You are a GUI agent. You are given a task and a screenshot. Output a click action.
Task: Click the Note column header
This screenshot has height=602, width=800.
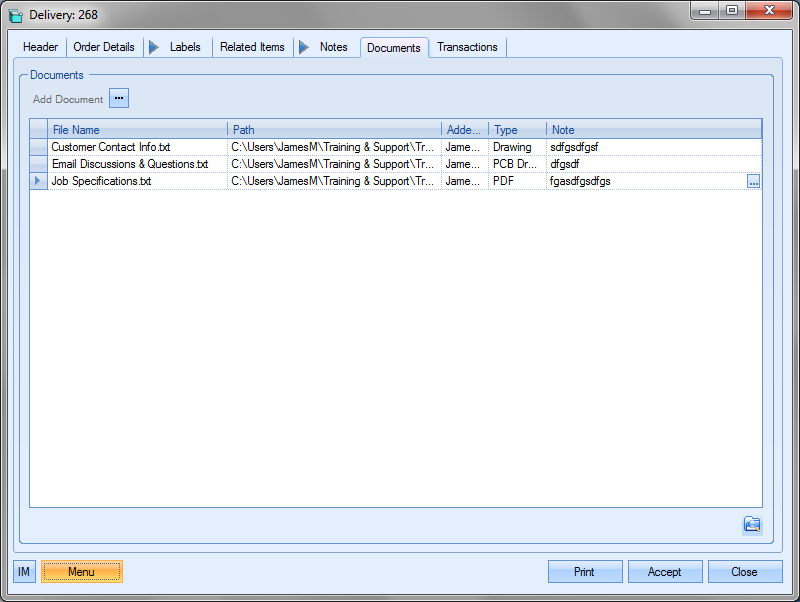(x=654, y=130)
